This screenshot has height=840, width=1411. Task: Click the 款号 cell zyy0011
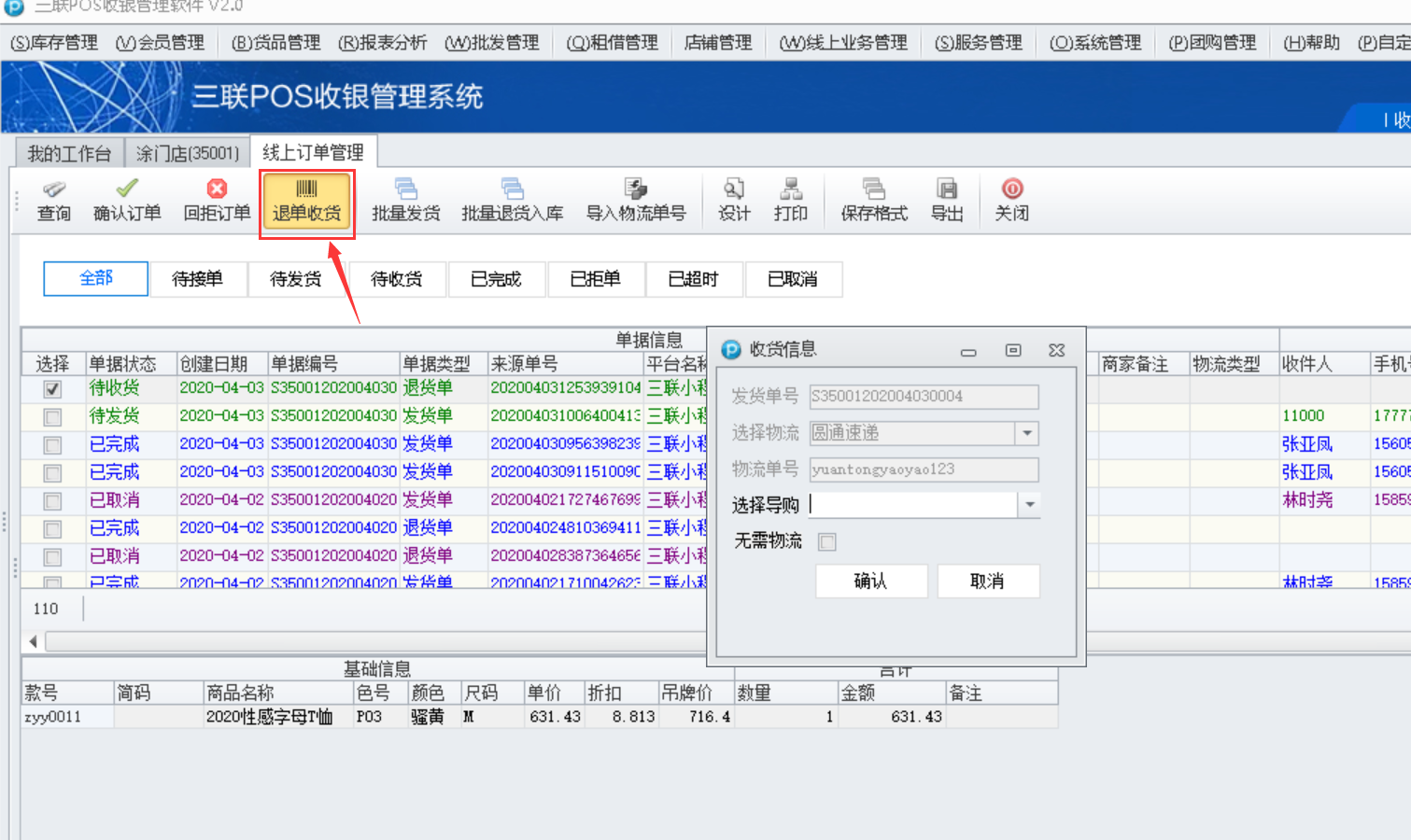click(x=67, y=717)
